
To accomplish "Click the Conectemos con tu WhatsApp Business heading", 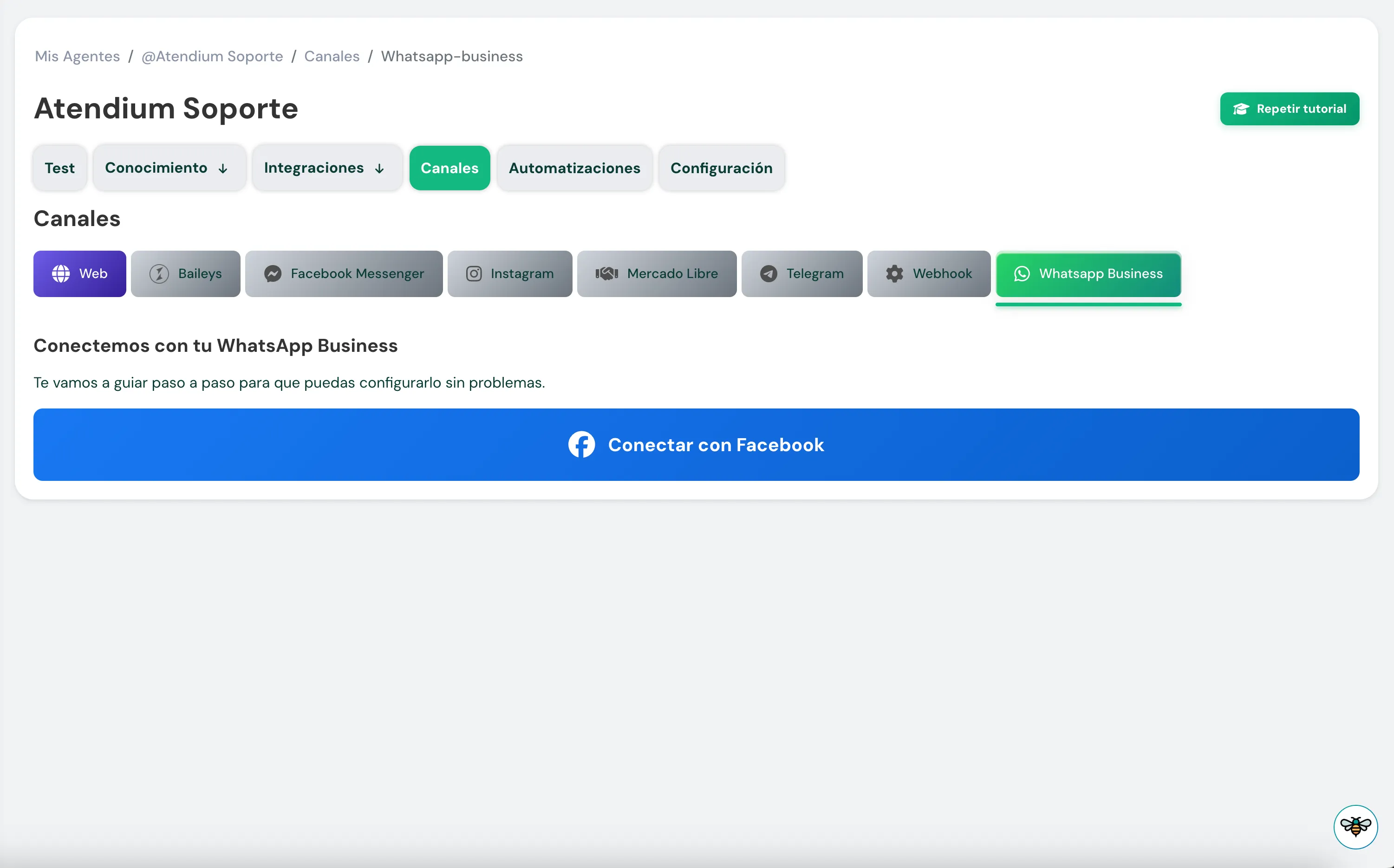I will 215,346.
